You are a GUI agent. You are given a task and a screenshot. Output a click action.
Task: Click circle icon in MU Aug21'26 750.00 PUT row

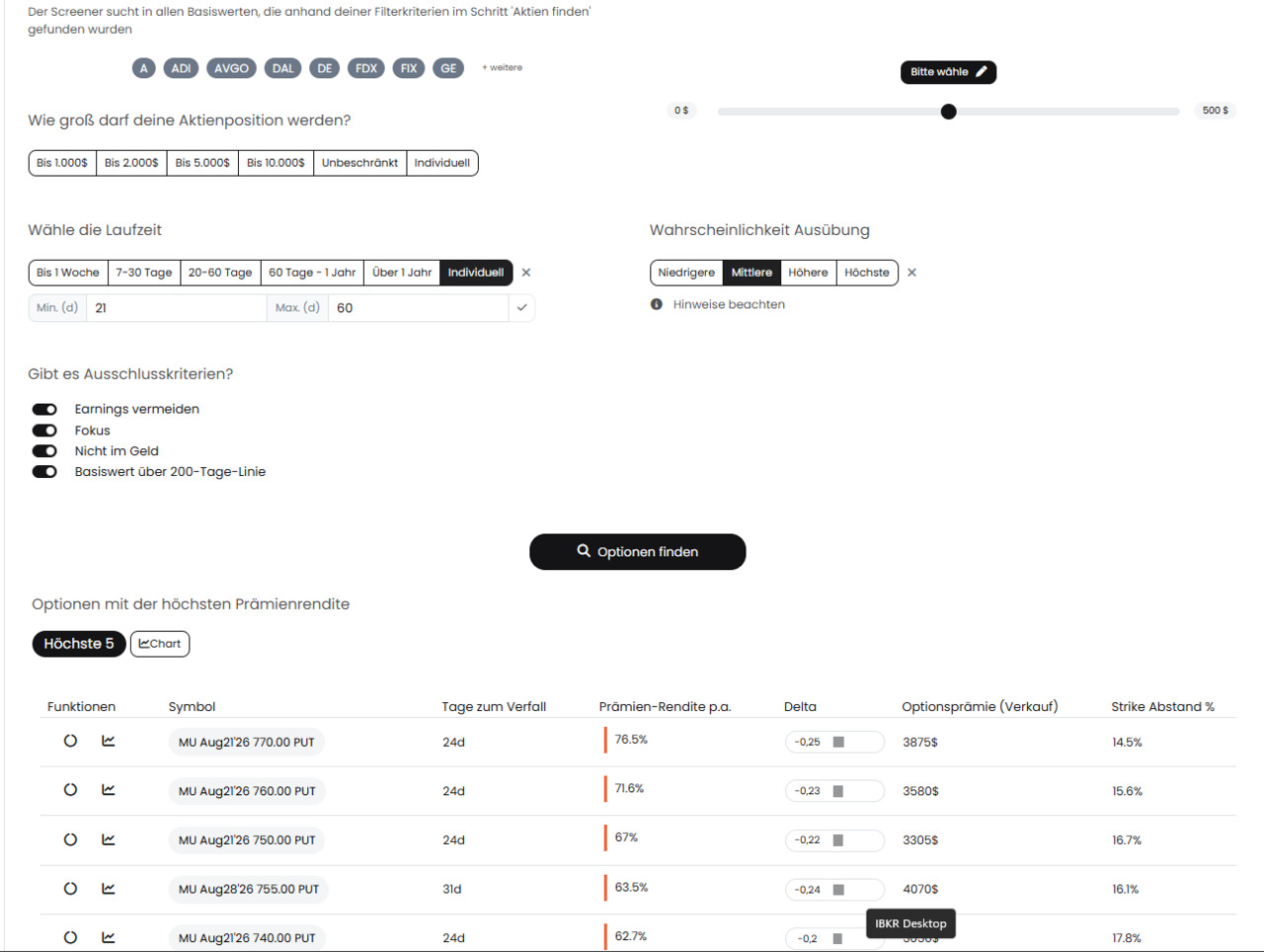pos(70,839)
